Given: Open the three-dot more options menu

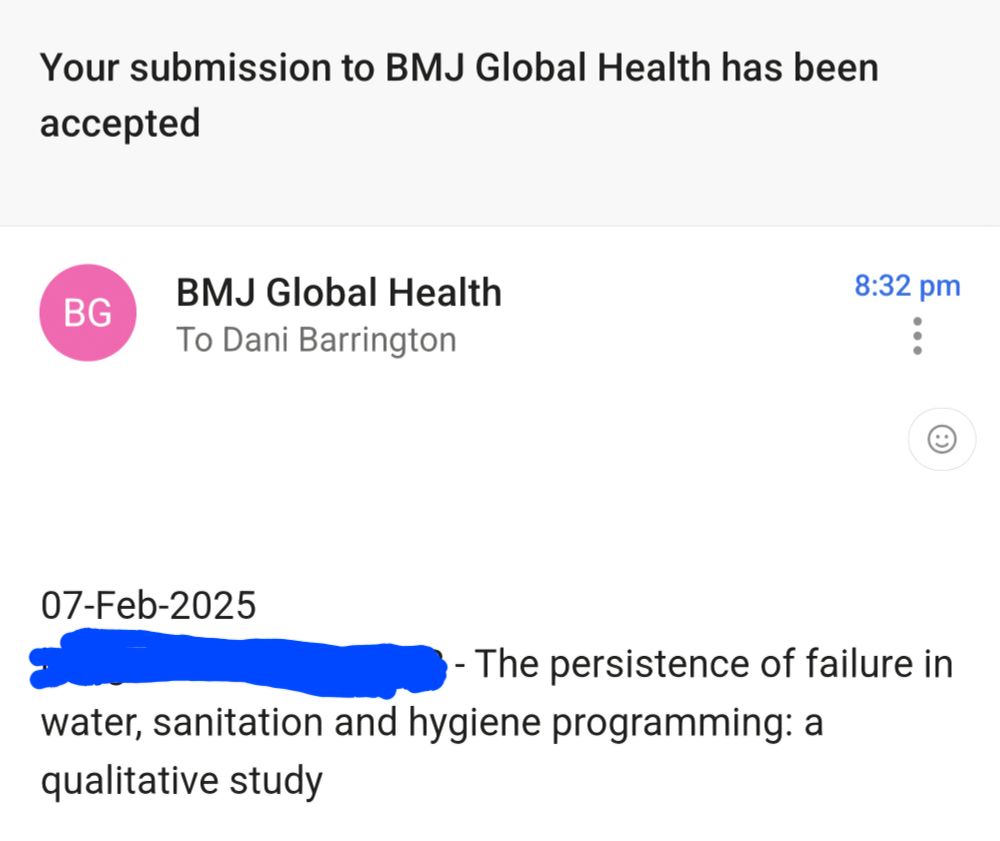Looking at the screenshot, I should (917, 336).
